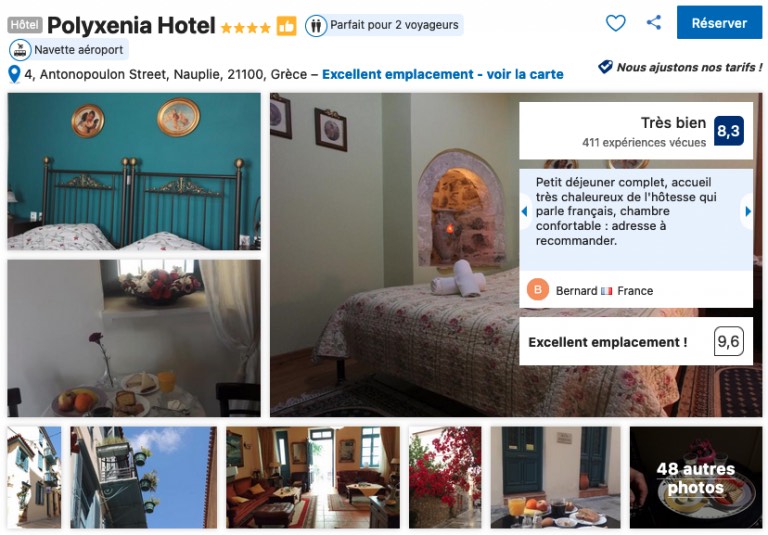768x535 pixels.
Task: Click the blue map pin icon
Action: coord(14,74)
